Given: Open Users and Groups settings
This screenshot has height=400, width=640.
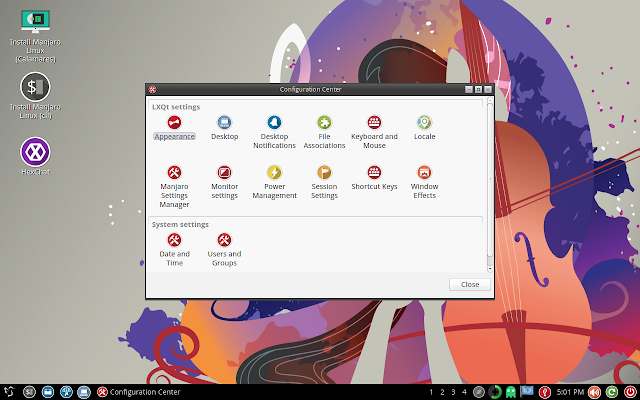Looking at the screenshot, I should coord(224,250).
